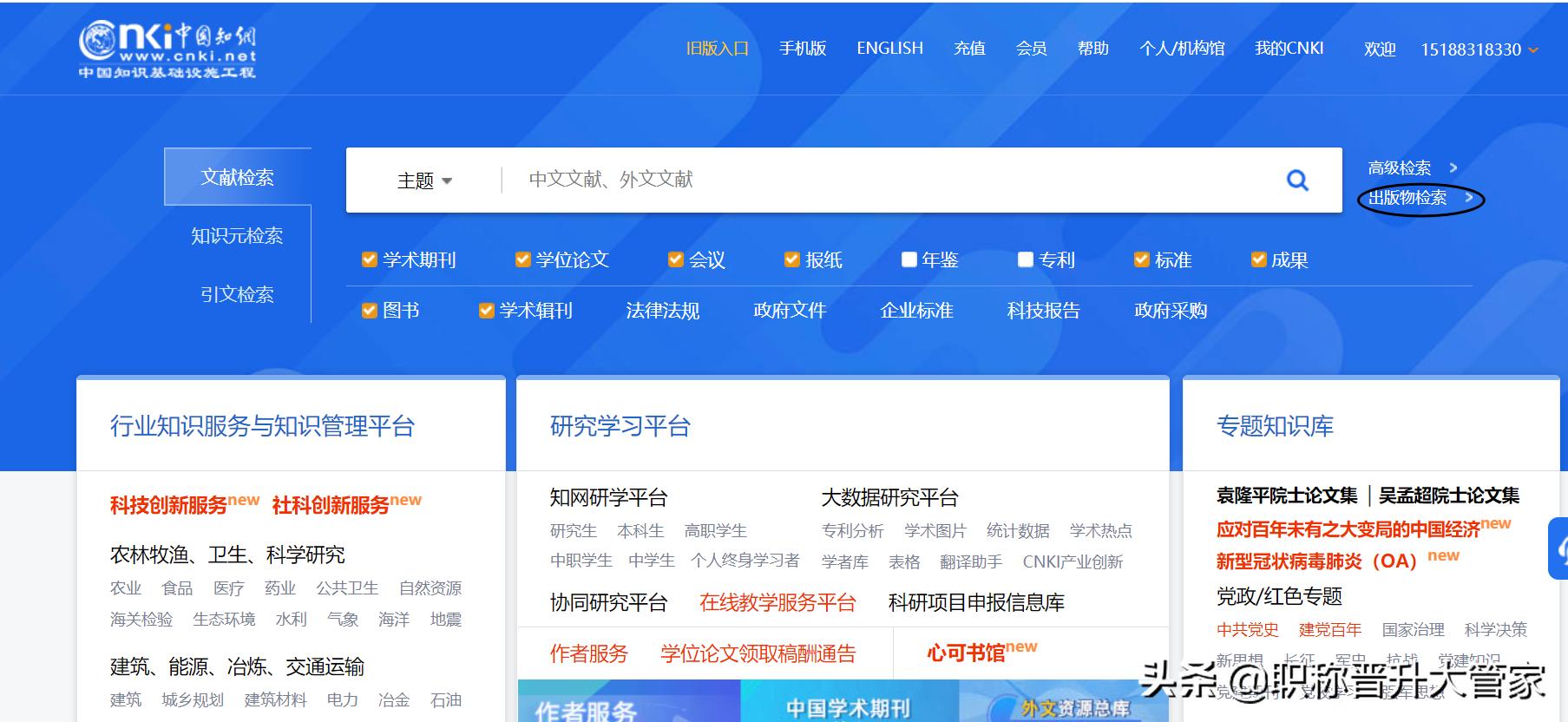Open 大数据研学平台 link
Screen dimensions: 1568x722
(x=889, y=498)
